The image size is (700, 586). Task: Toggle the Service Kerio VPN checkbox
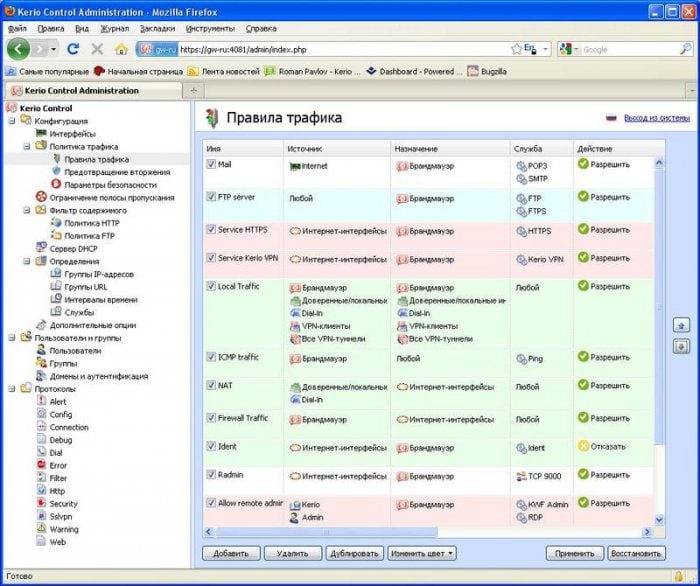coord(211,258)
